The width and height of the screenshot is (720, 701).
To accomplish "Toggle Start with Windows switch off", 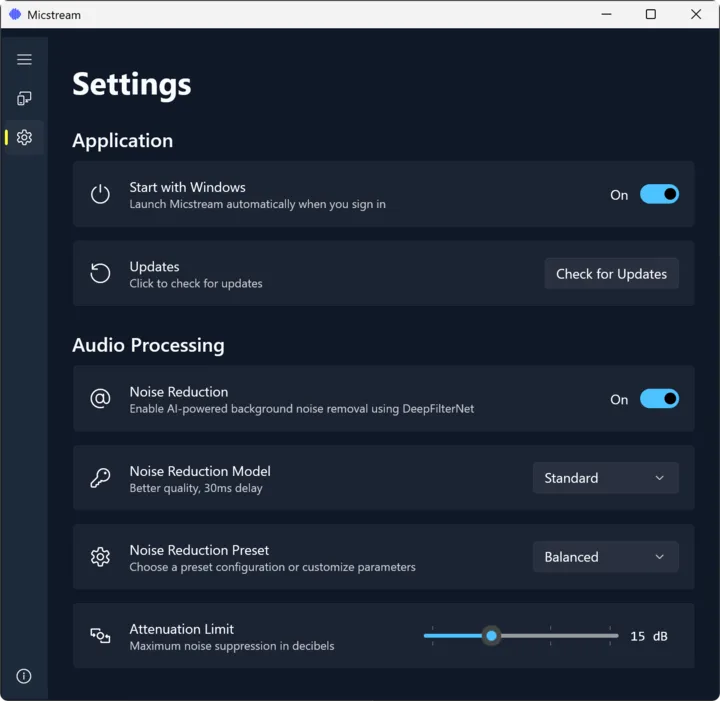I will point(659,194).
